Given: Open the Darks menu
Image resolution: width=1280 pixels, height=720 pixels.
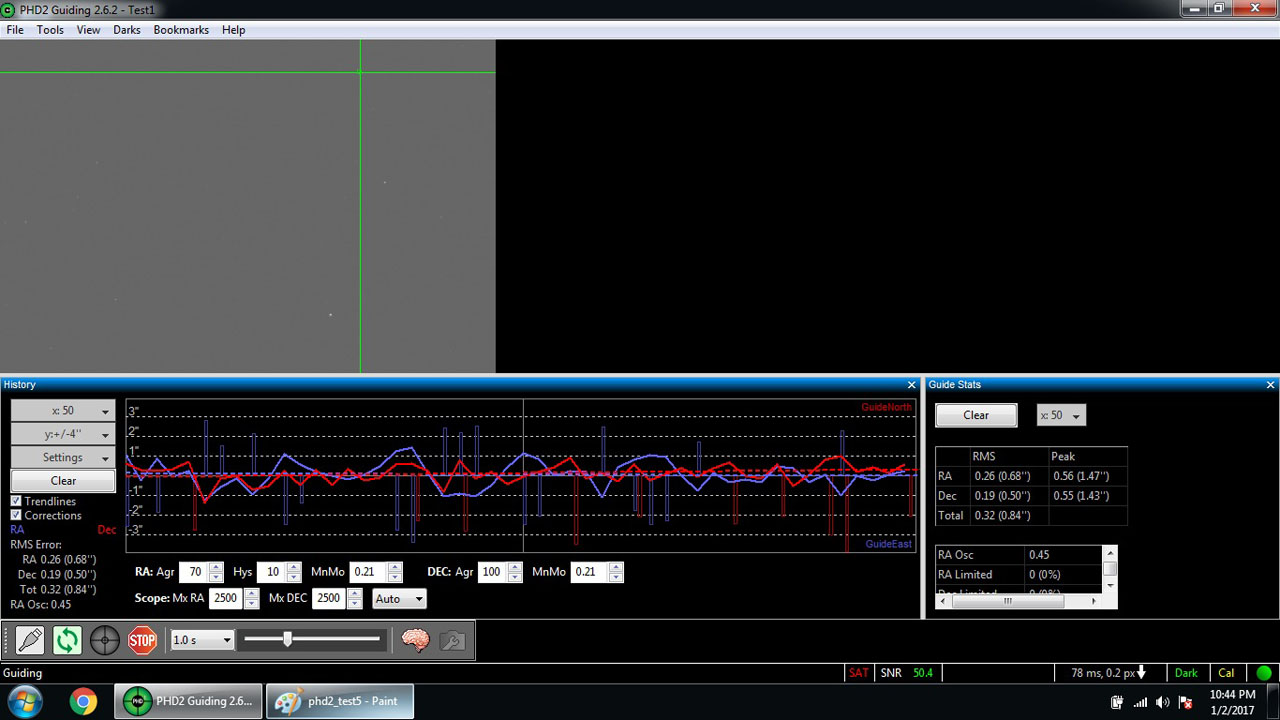Looking at the screenshot, I should (127, 30).
